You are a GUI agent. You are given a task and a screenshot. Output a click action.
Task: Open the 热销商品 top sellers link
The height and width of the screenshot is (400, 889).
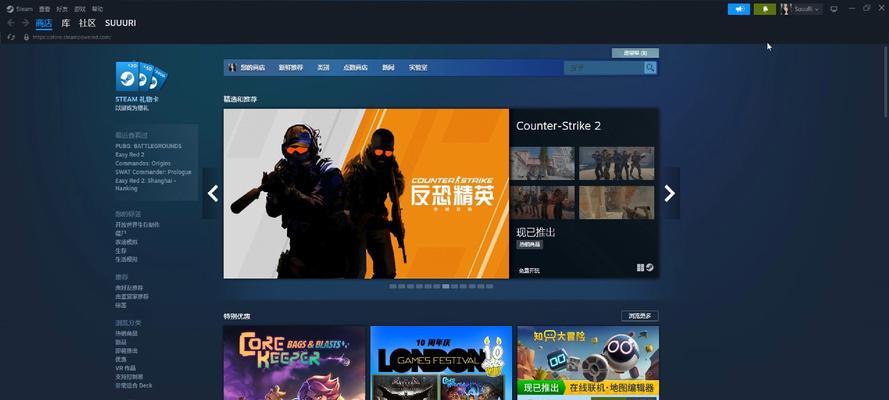click(x=126, y=334)
